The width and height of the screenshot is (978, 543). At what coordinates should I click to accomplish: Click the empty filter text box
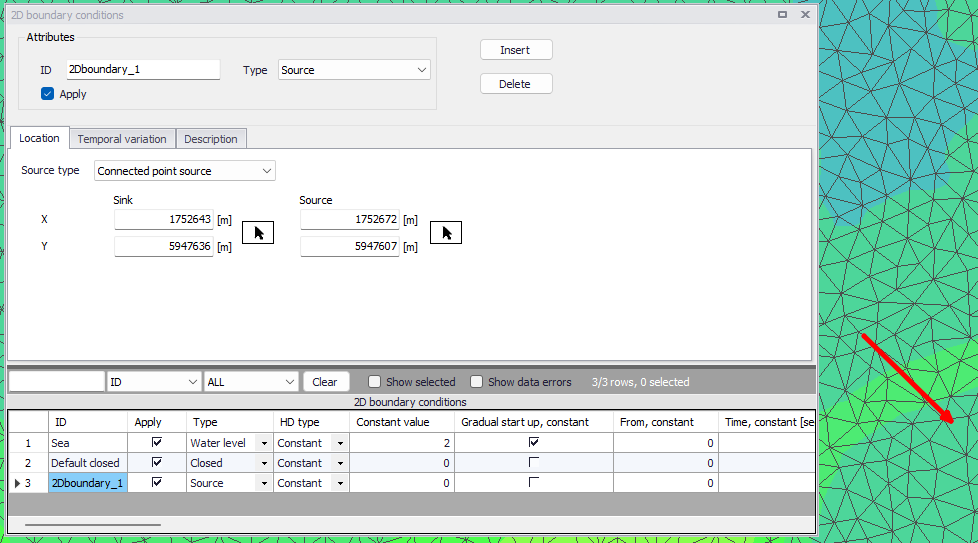tap(57, 382)
